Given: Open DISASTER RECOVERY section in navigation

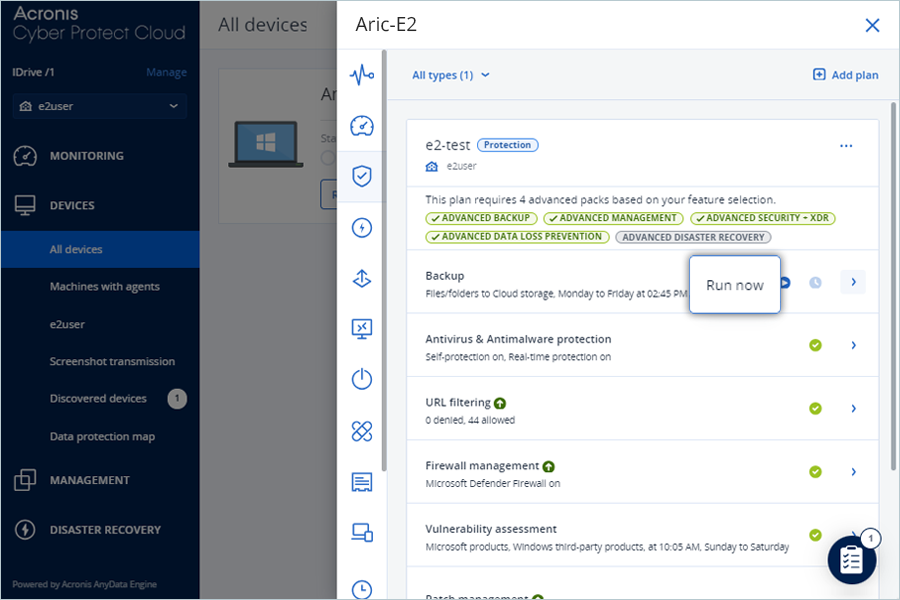Looking at the screenshot, I should 100,530.
